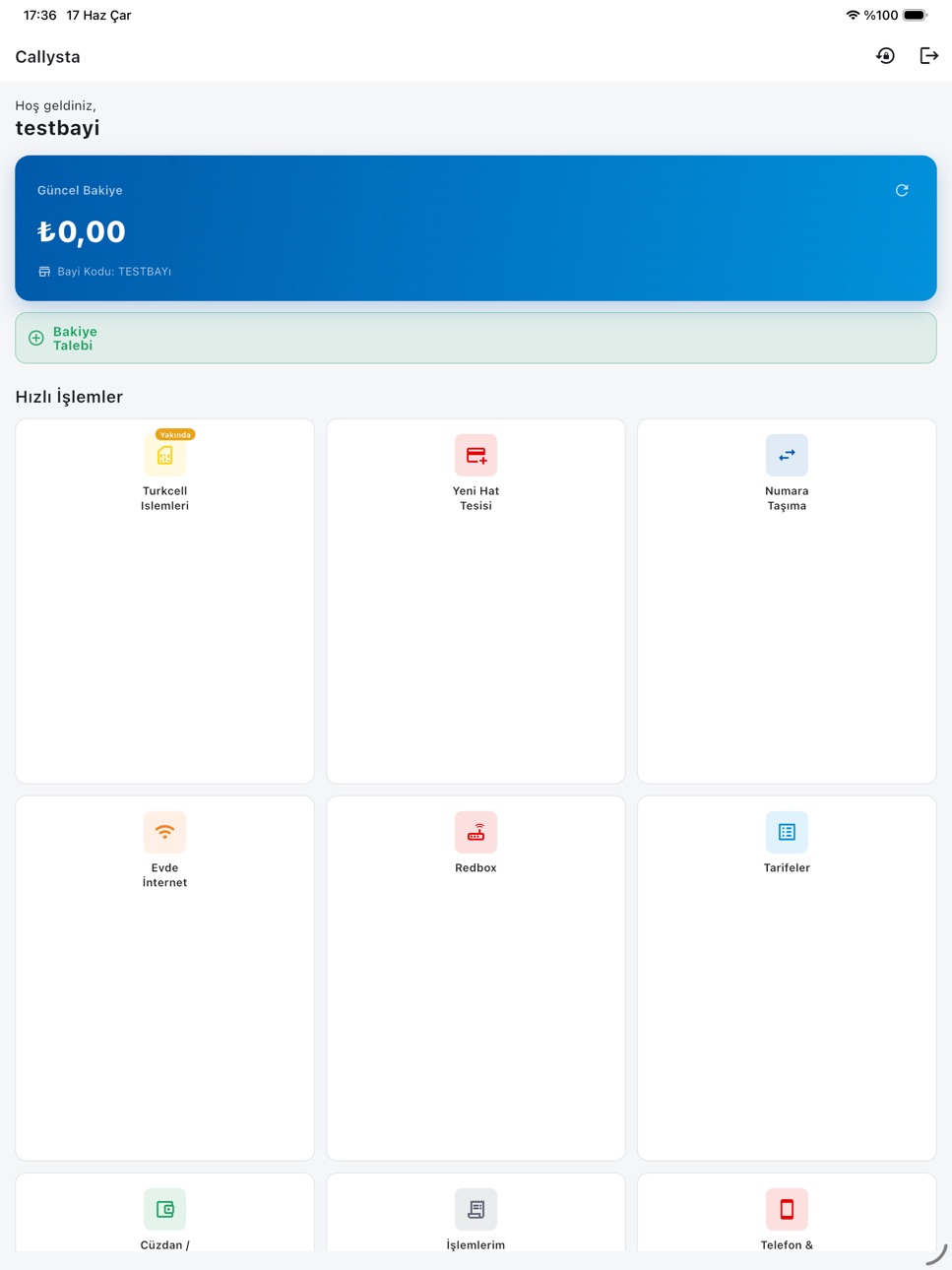Open the lock/history icon in header
Viewport: 952px width, 1270px height.
pos(885,56)
